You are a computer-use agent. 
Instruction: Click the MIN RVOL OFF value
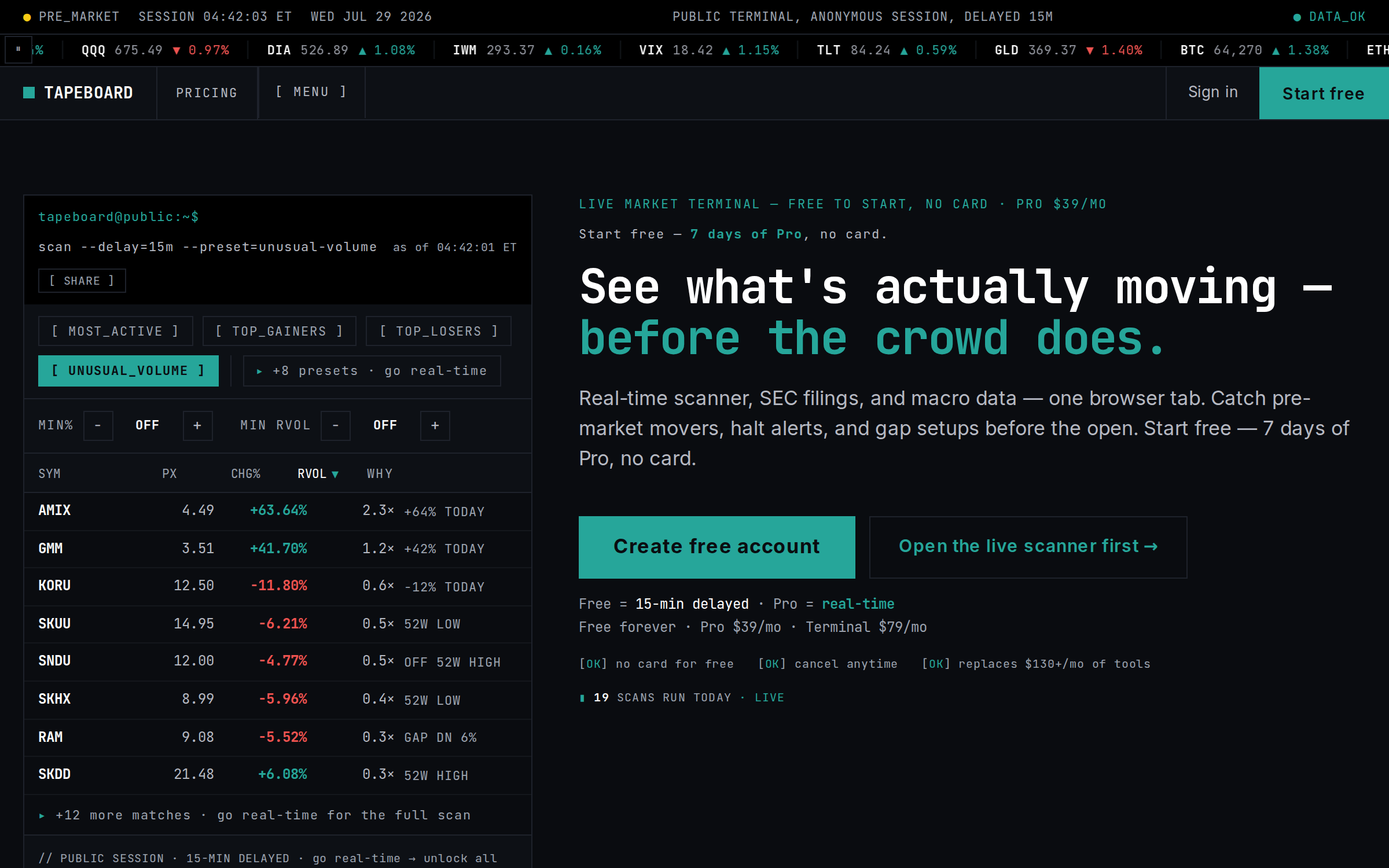(385, 425)
